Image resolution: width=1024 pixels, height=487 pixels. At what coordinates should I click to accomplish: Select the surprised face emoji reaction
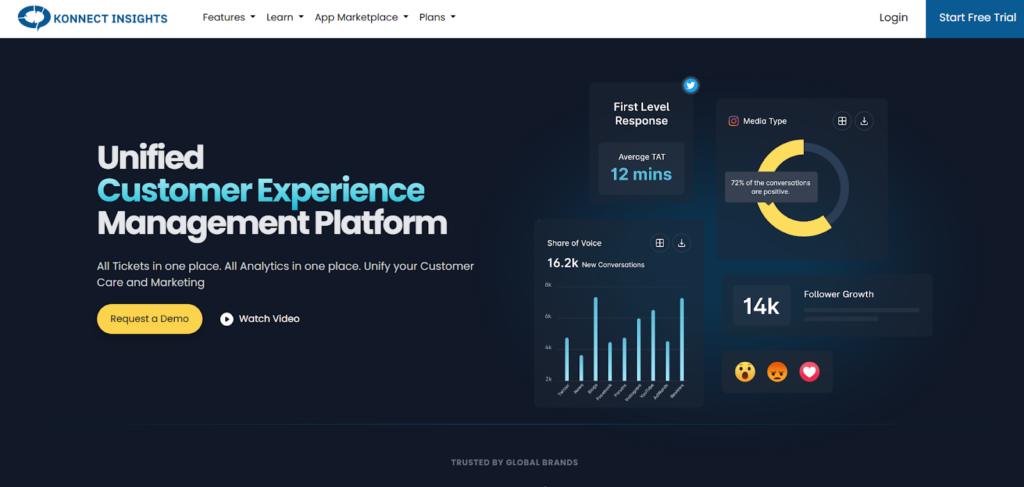point(745,371)
